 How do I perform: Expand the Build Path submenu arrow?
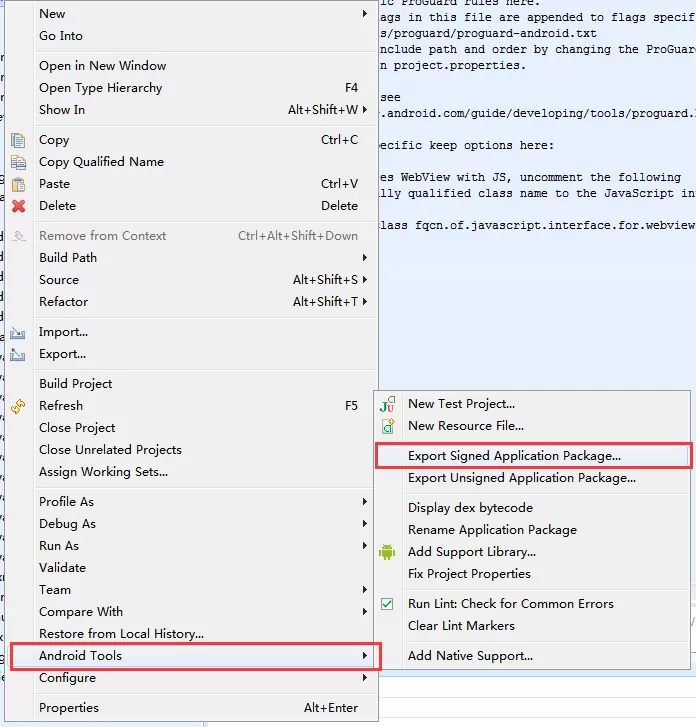365,258
